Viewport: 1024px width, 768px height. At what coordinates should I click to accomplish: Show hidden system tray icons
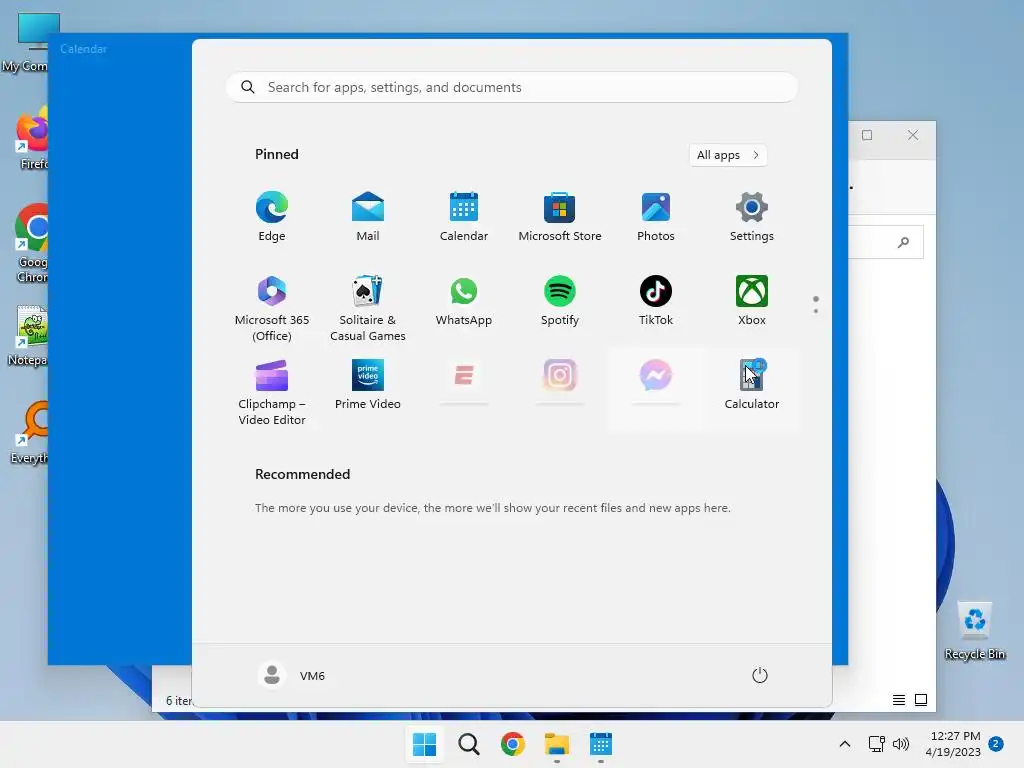point(844,744)
